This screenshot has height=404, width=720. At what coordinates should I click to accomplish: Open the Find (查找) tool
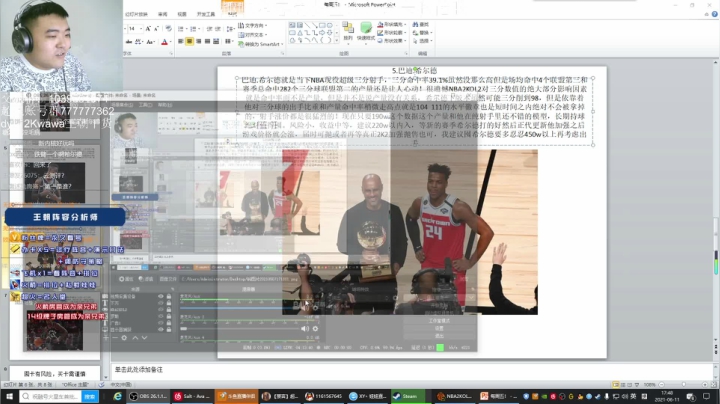(x=421, y=24)
